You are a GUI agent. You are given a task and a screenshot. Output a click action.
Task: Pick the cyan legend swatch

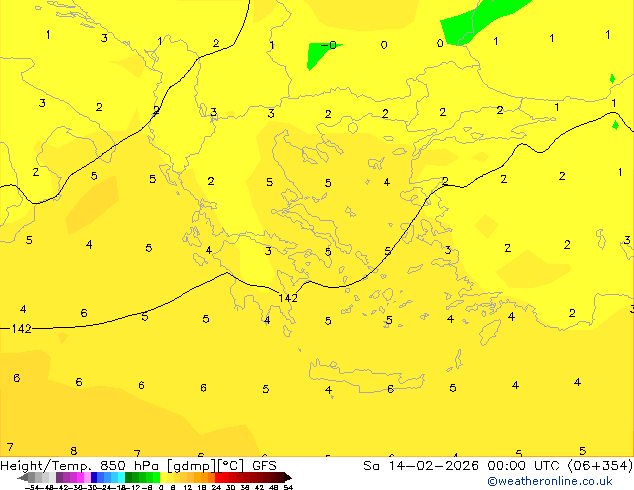point(121,477)
